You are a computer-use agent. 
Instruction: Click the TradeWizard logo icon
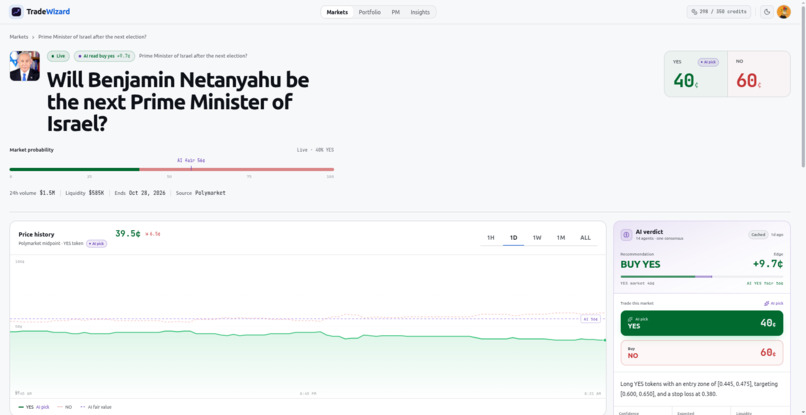click(x=16, y=11)
